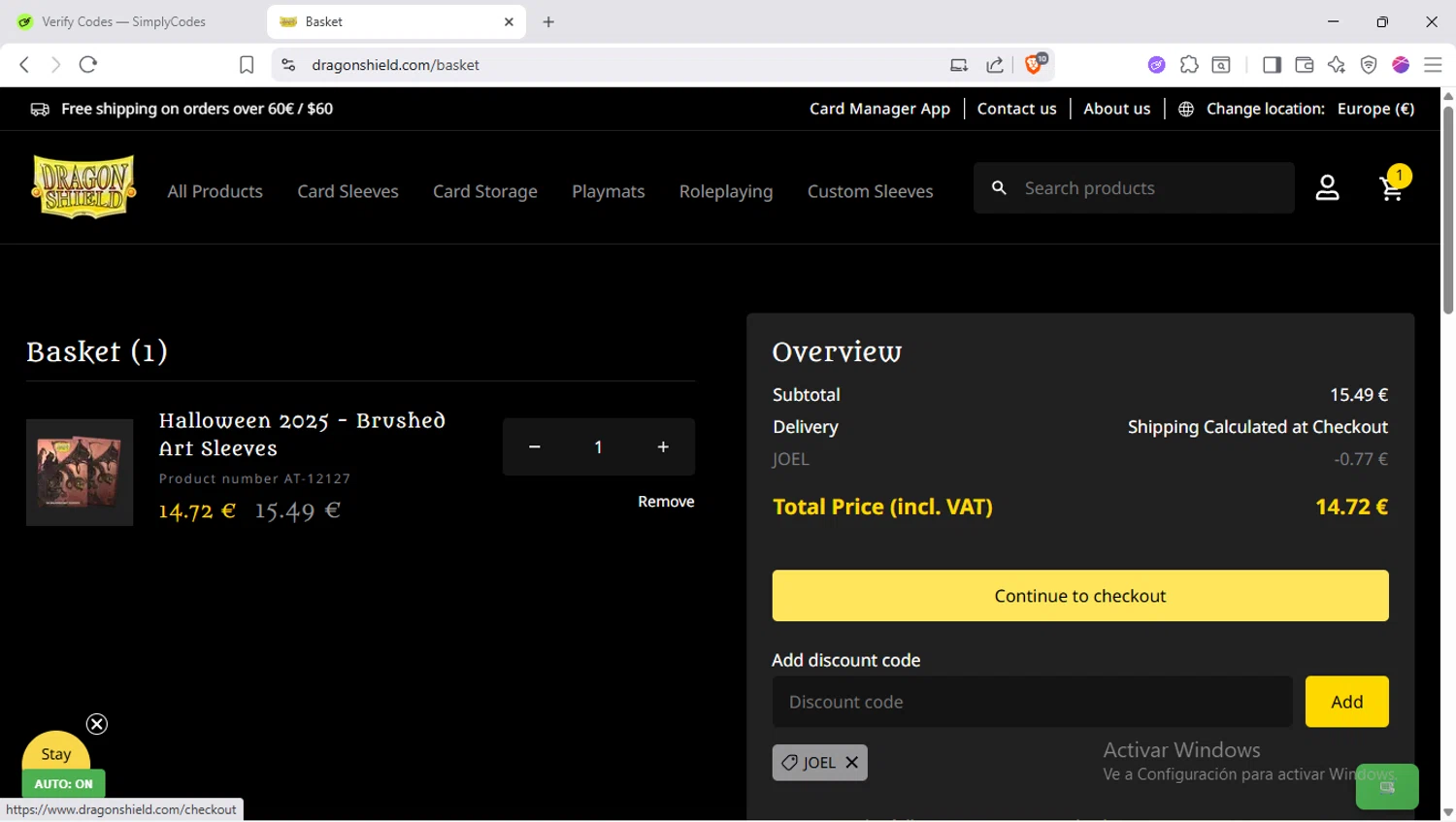Open the Roleplaying menu
The height and width of the screenshot is (822, 1456).
[726, 191]
